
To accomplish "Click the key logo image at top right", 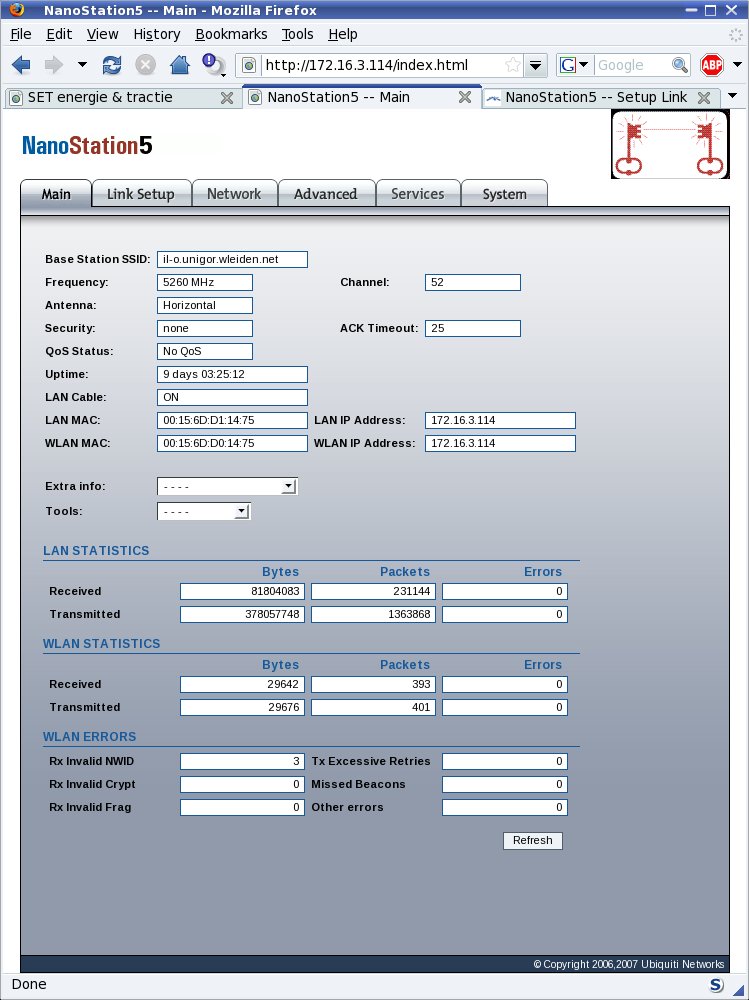I will click(x=670, y=144).
